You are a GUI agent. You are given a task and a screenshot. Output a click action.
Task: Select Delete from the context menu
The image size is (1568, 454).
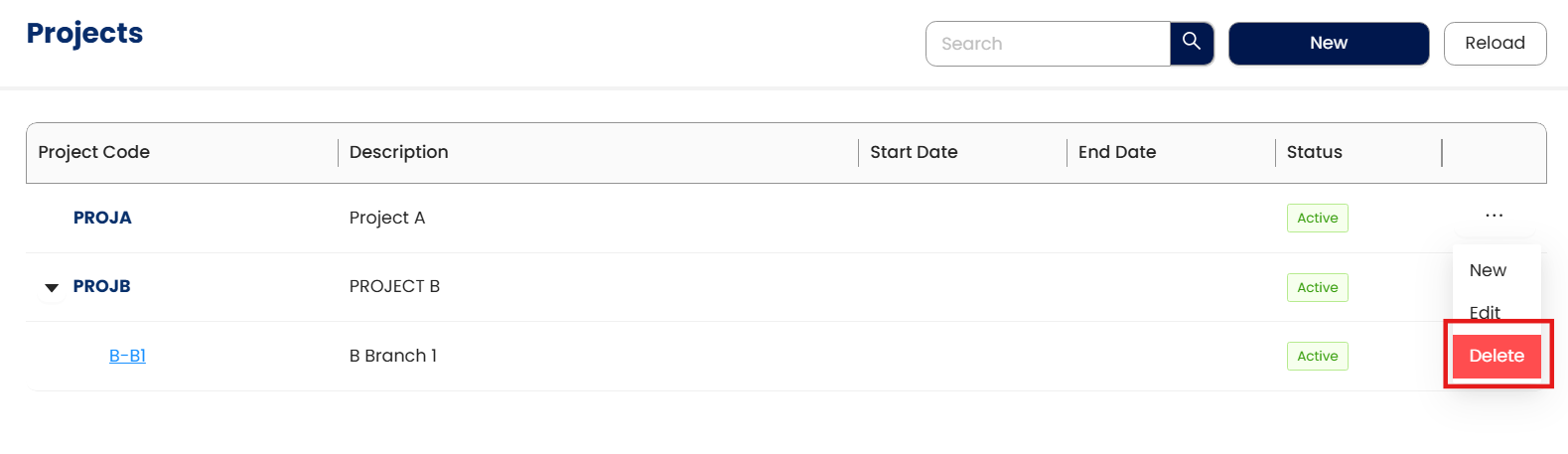[1497, 356]
